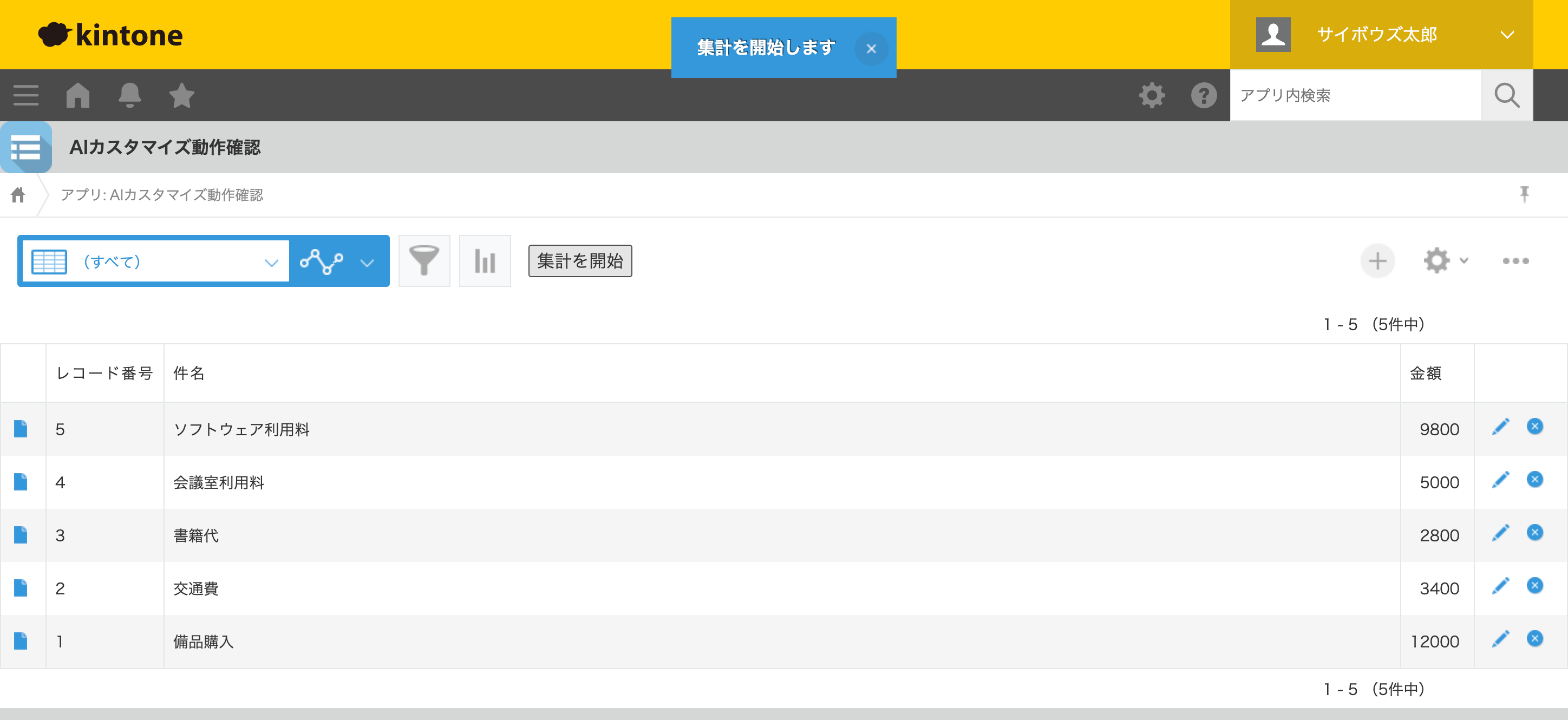Click the アプリ: AIカスタマイズ動作確認 breadcrumb link
This screenshot has height=720, width=1568.
pos(162,195)
